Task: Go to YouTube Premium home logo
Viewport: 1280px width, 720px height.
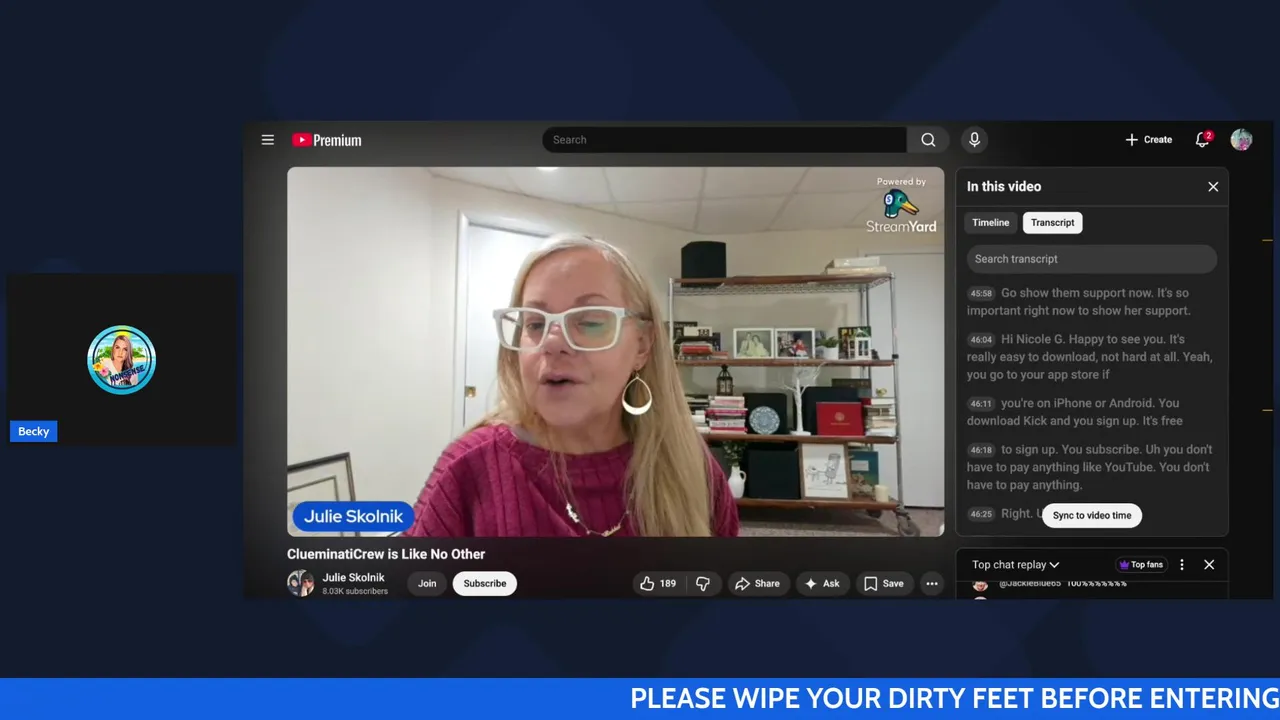Action: [x=327, y=140]
